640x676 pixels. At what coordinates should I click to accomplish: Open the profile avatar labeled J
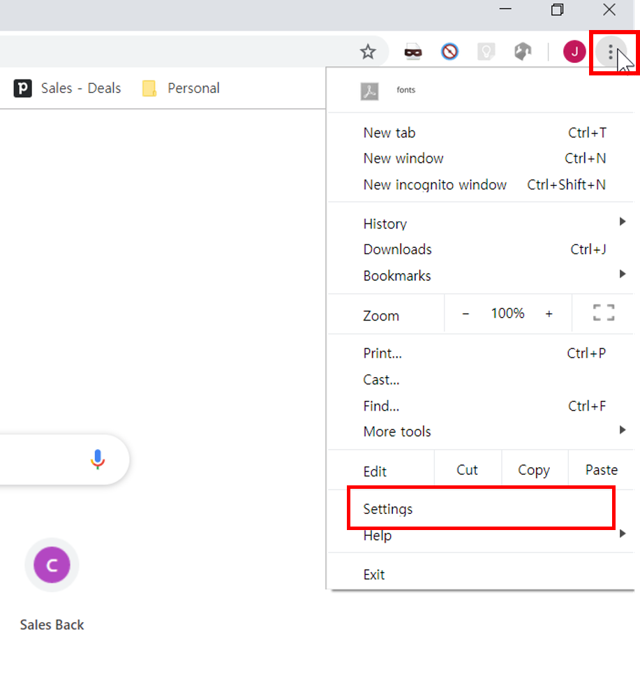(574, 52)
